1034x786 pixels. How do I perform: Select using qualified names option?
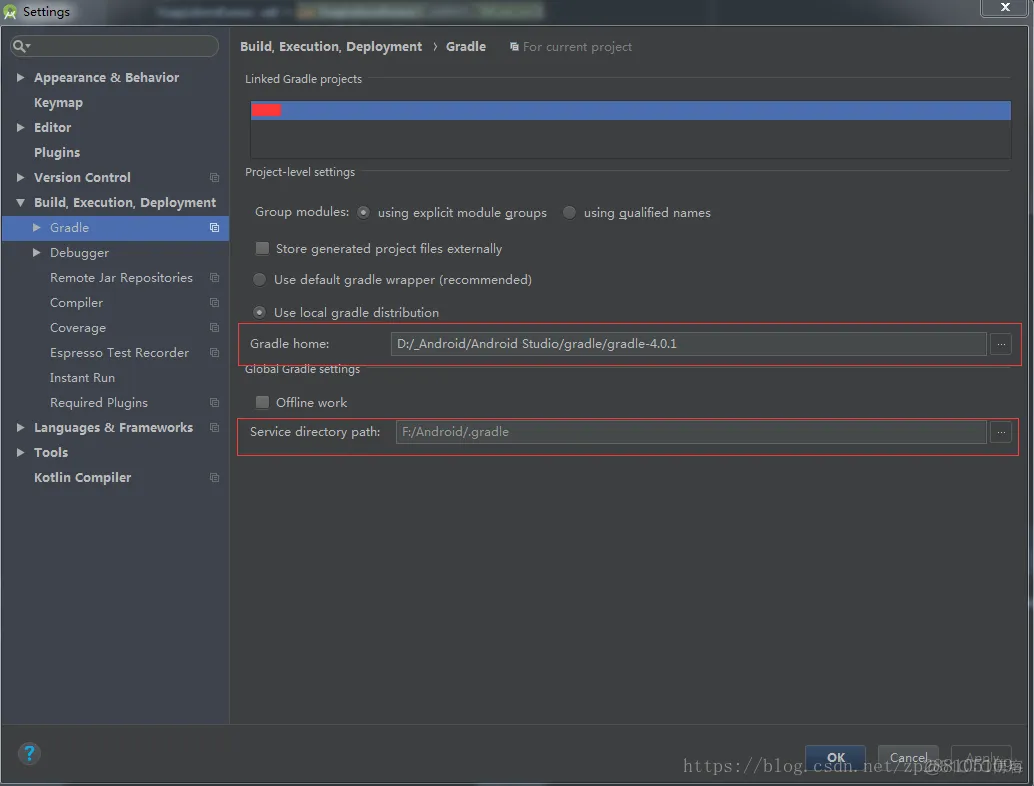pos(569,212)
